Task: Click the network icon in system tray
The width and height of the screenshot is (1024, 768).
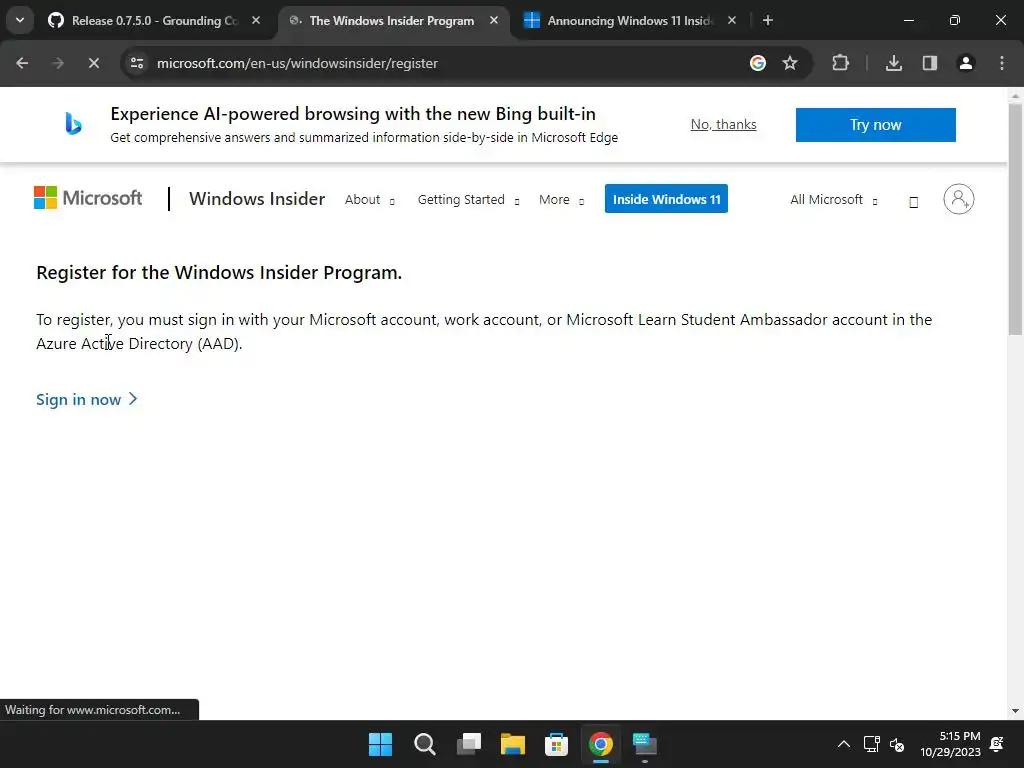Action: (x=871, y=744)
